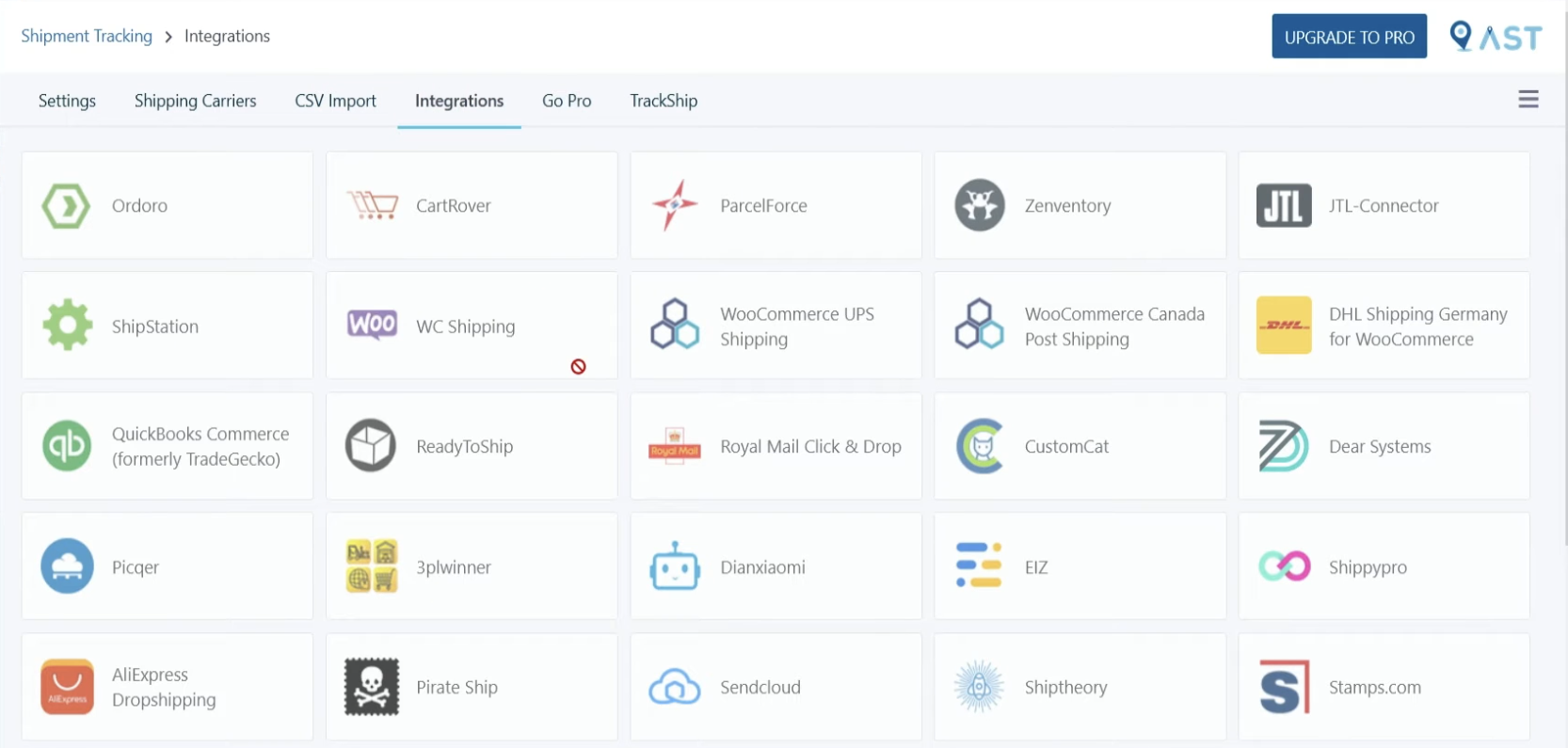This screenshot has width=1568, height=748.
Task: Select the Shippypro label text
Action: 1368,567
